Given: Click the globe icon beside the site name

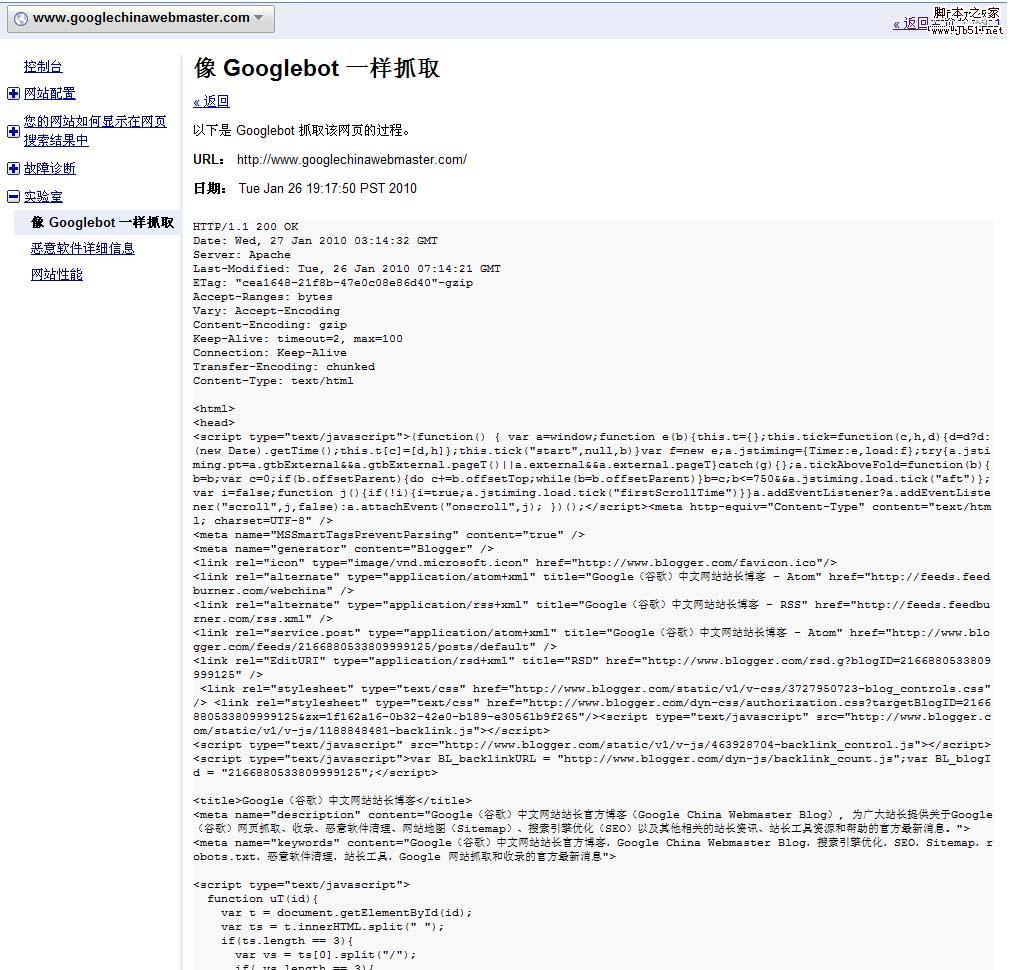Looking at the screenshot, I should (20, 18).
